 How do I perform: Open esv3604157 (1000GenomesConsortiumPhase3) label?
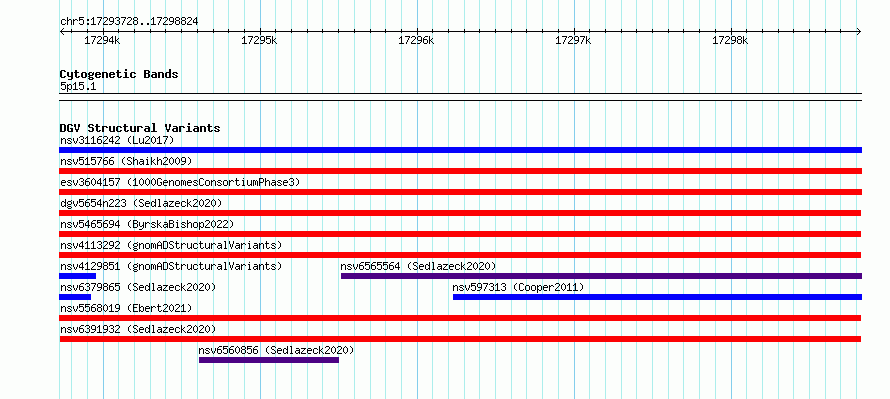coord(180,182)
